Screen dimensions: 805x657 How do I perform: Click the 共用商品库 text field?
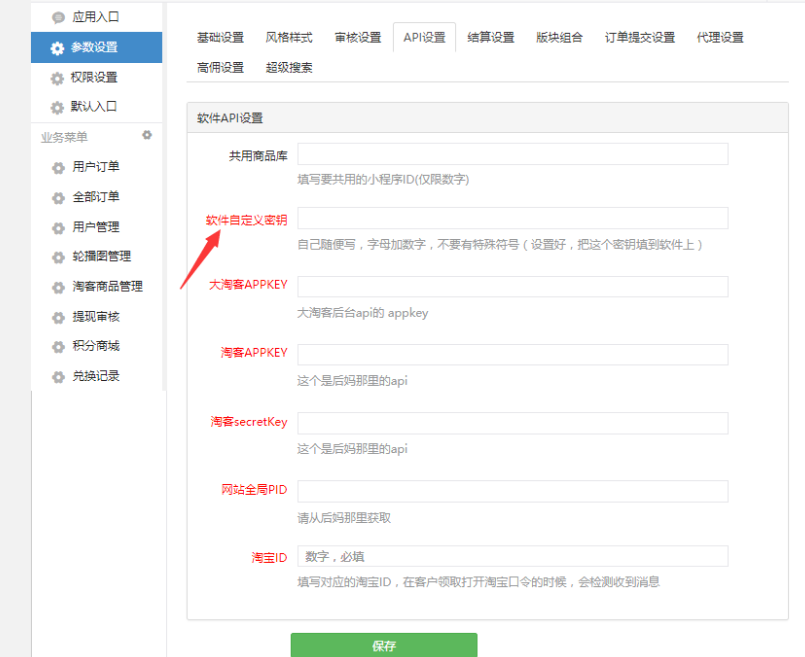[x=512, y=154]
